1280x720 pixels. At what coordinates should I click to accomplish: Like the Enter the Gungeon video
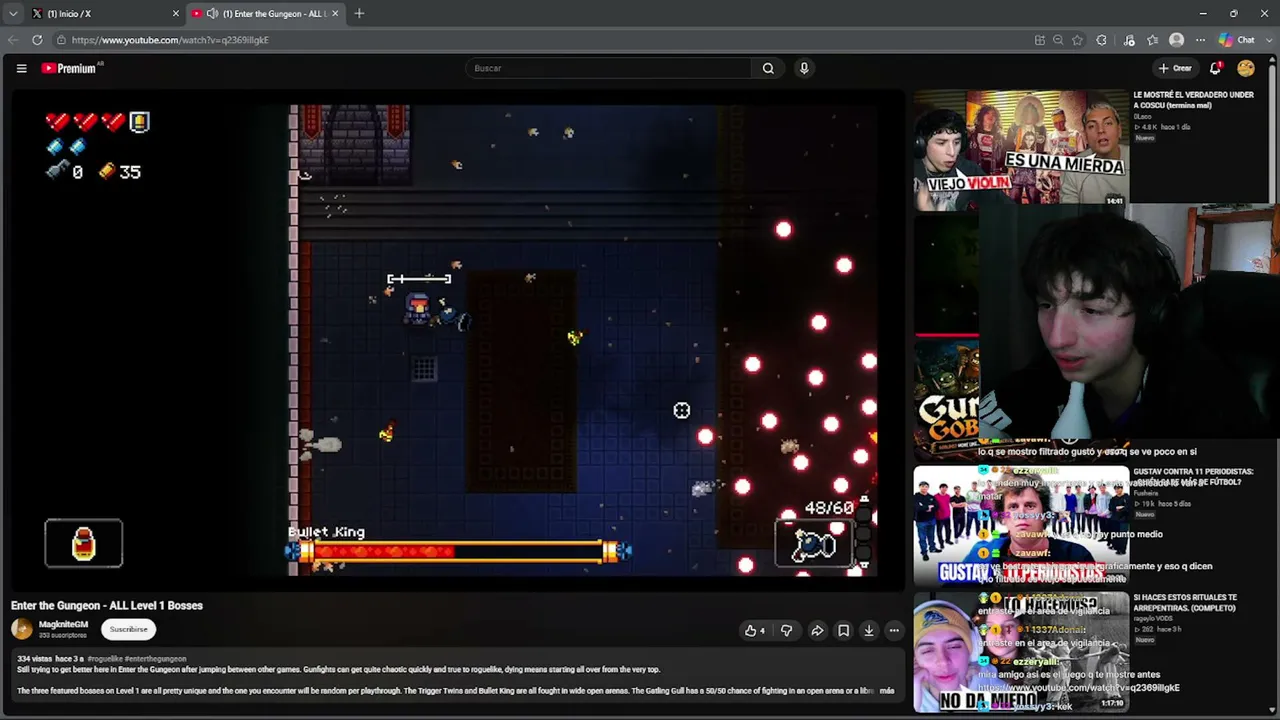coord(755,630)
